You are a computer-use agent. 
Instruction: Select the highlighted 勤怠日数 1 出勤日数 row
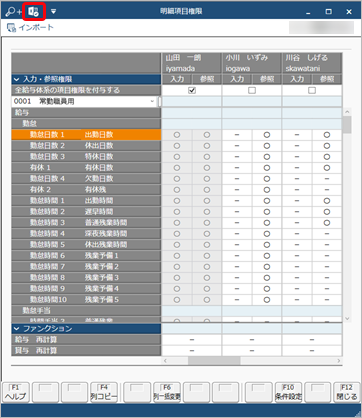86,135
